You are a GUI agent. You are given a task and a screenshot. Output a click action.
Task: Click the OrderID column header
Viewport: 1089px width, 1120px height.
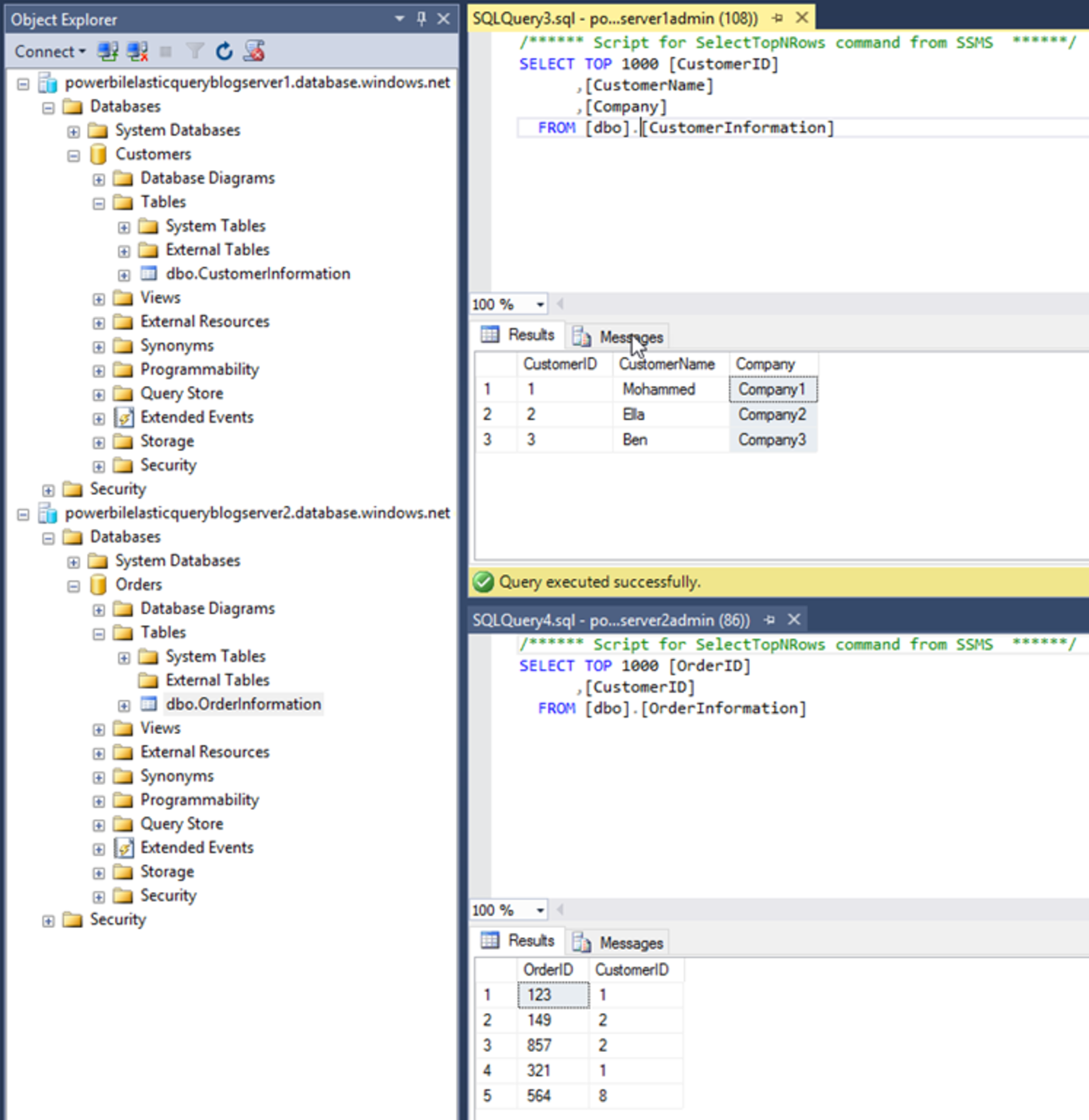(x=553, y=970)
